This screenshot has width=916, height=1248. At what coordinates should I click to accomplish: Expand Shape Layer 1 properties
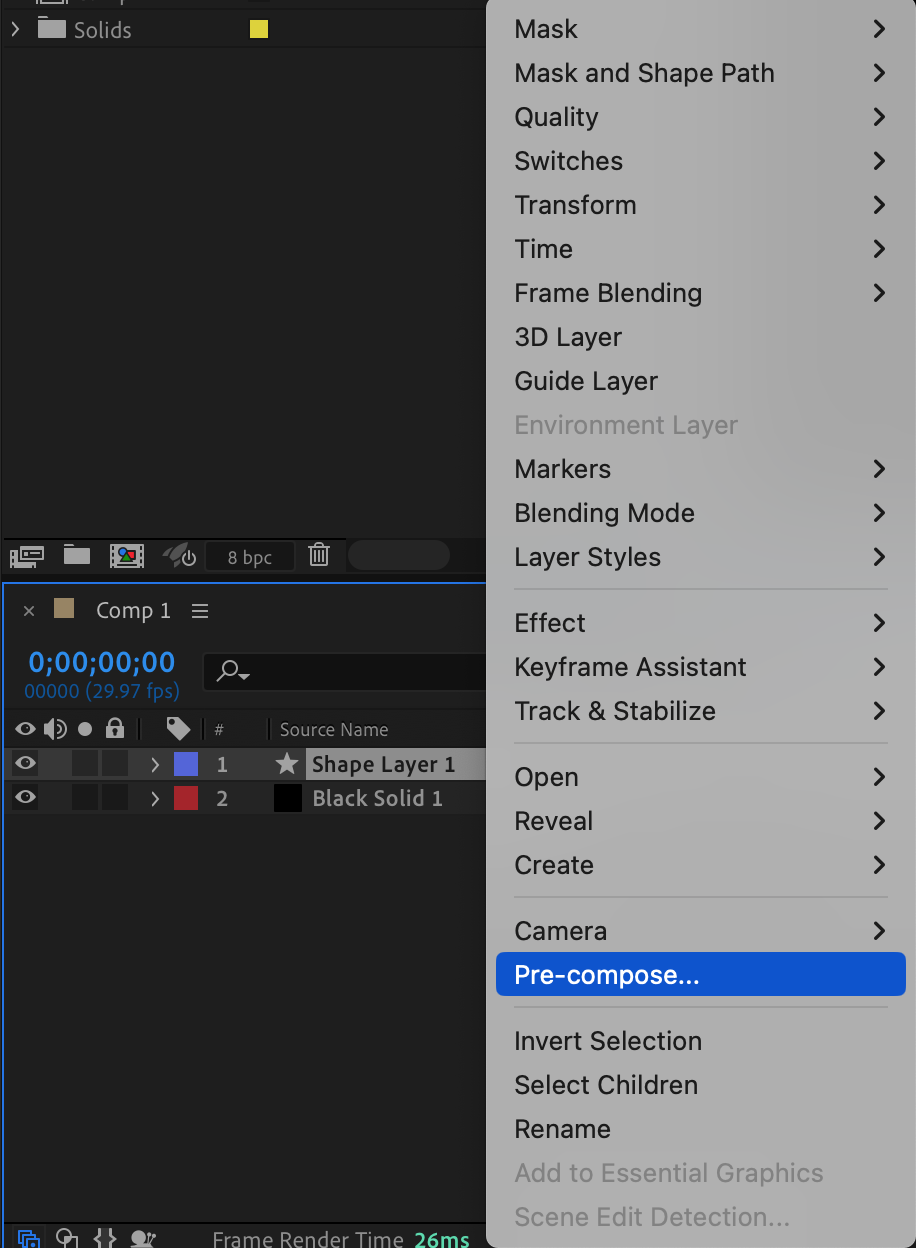tap(155, 765)
